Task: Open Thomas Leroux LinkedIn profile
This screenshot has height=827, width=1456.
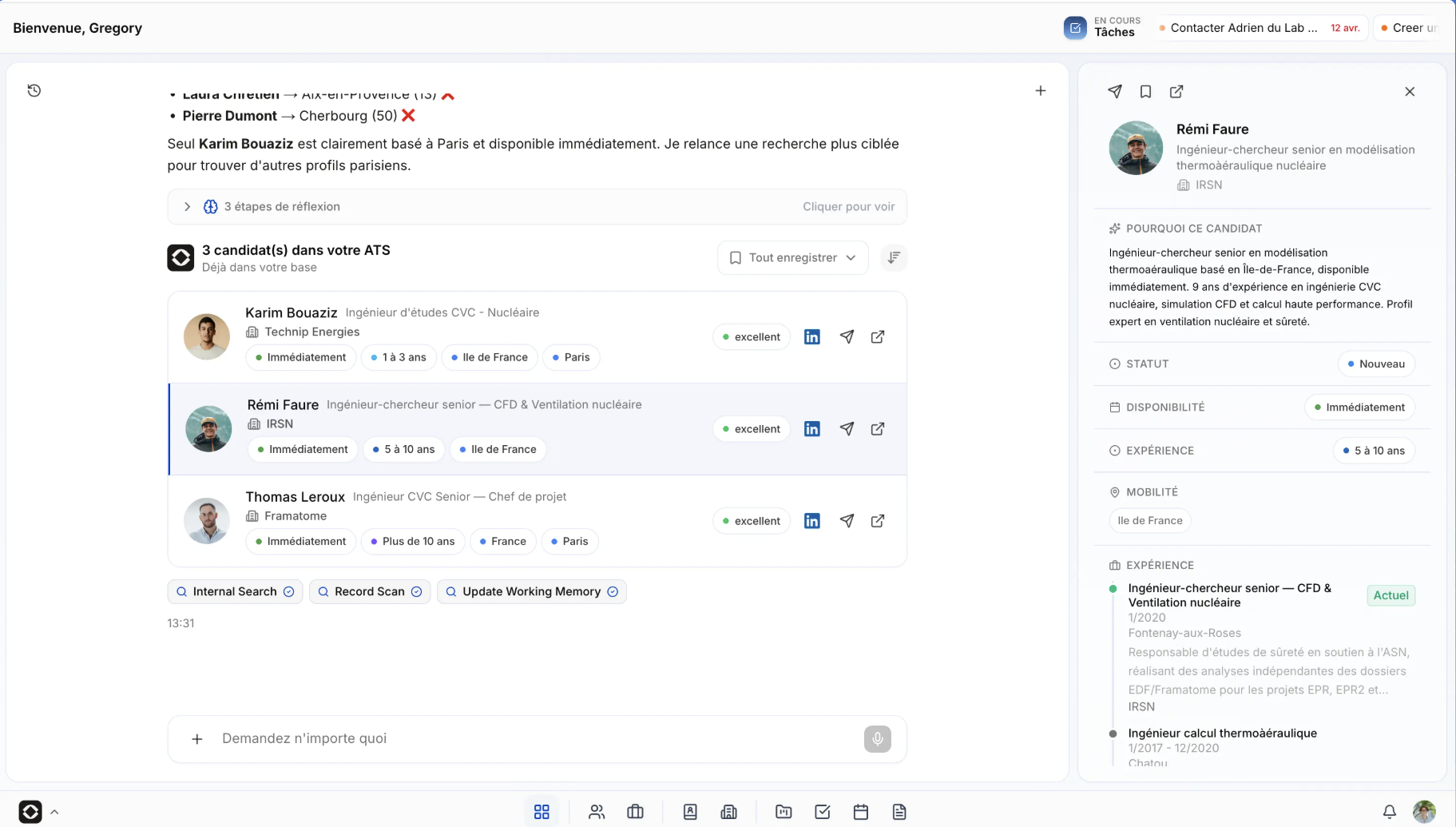Action: click(811, 521)
